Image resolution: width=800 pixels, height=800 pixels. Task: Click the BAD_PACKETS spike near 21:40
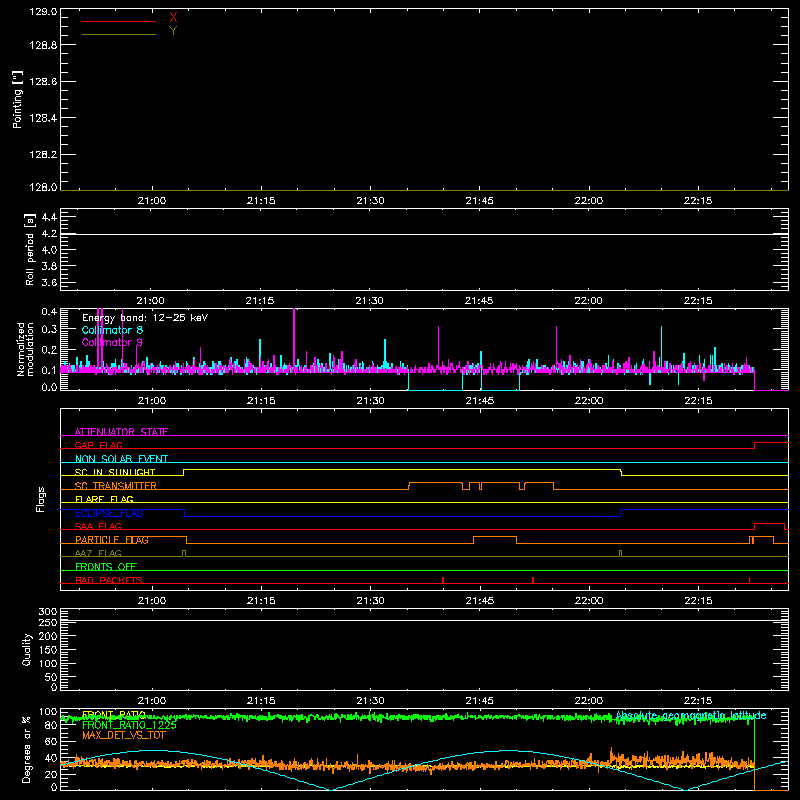point(443,580)
